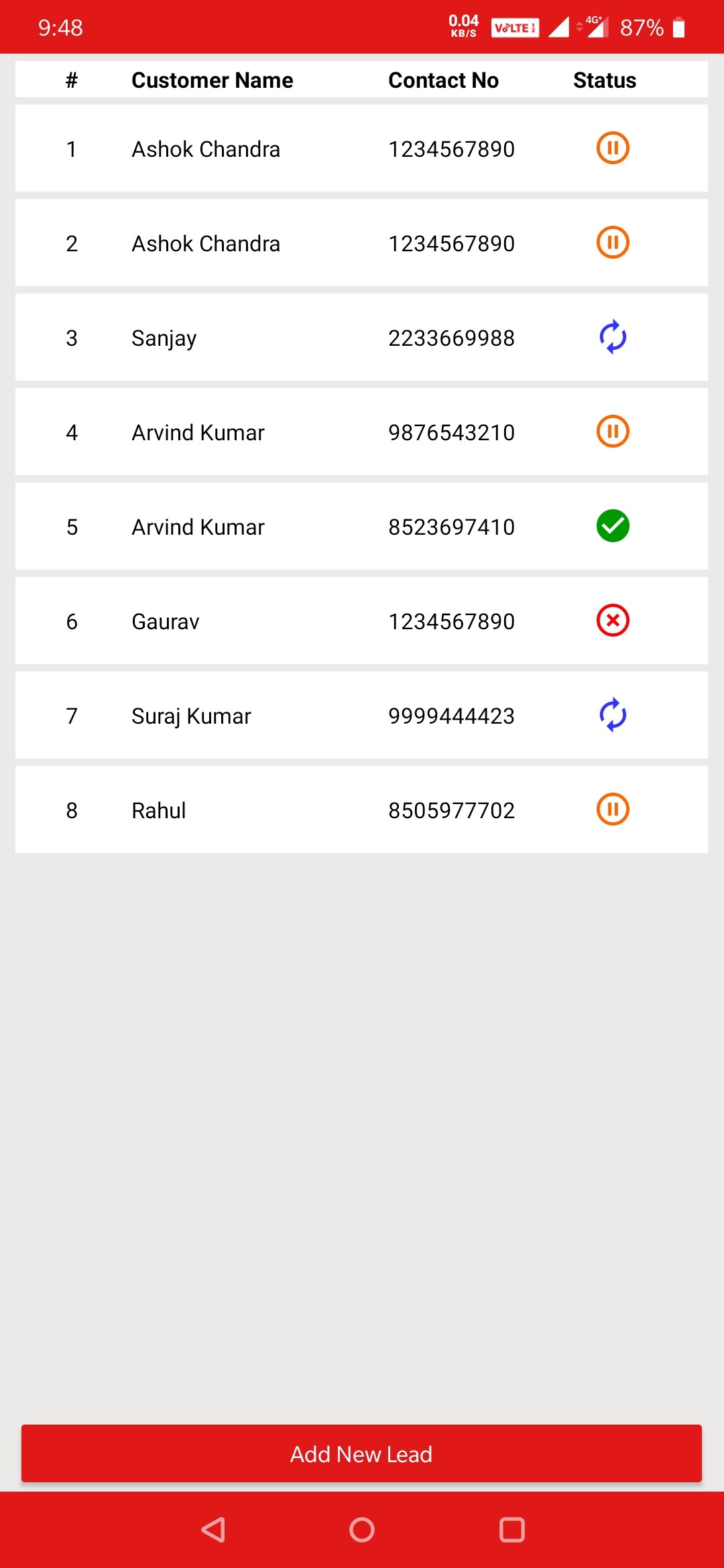Open recent apps with square button
The height and width of the screenshot is (1568, 724).
[x=511, y=1530]
